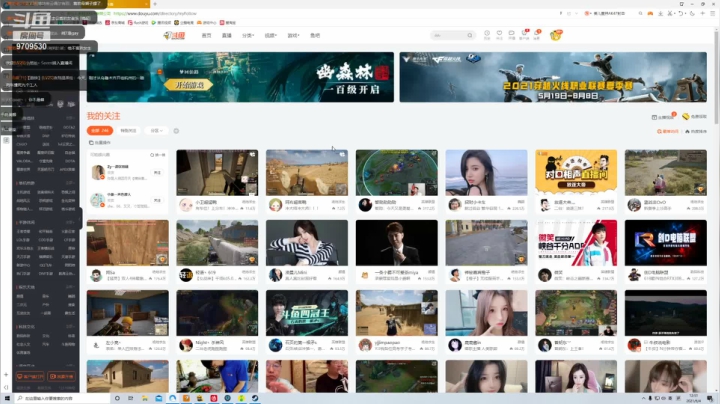Image resolution: width=720 pixels, height=404 pixels.
Task: Open the man-in-black-suit stream thumbnail
Action: tap(397, 243)
